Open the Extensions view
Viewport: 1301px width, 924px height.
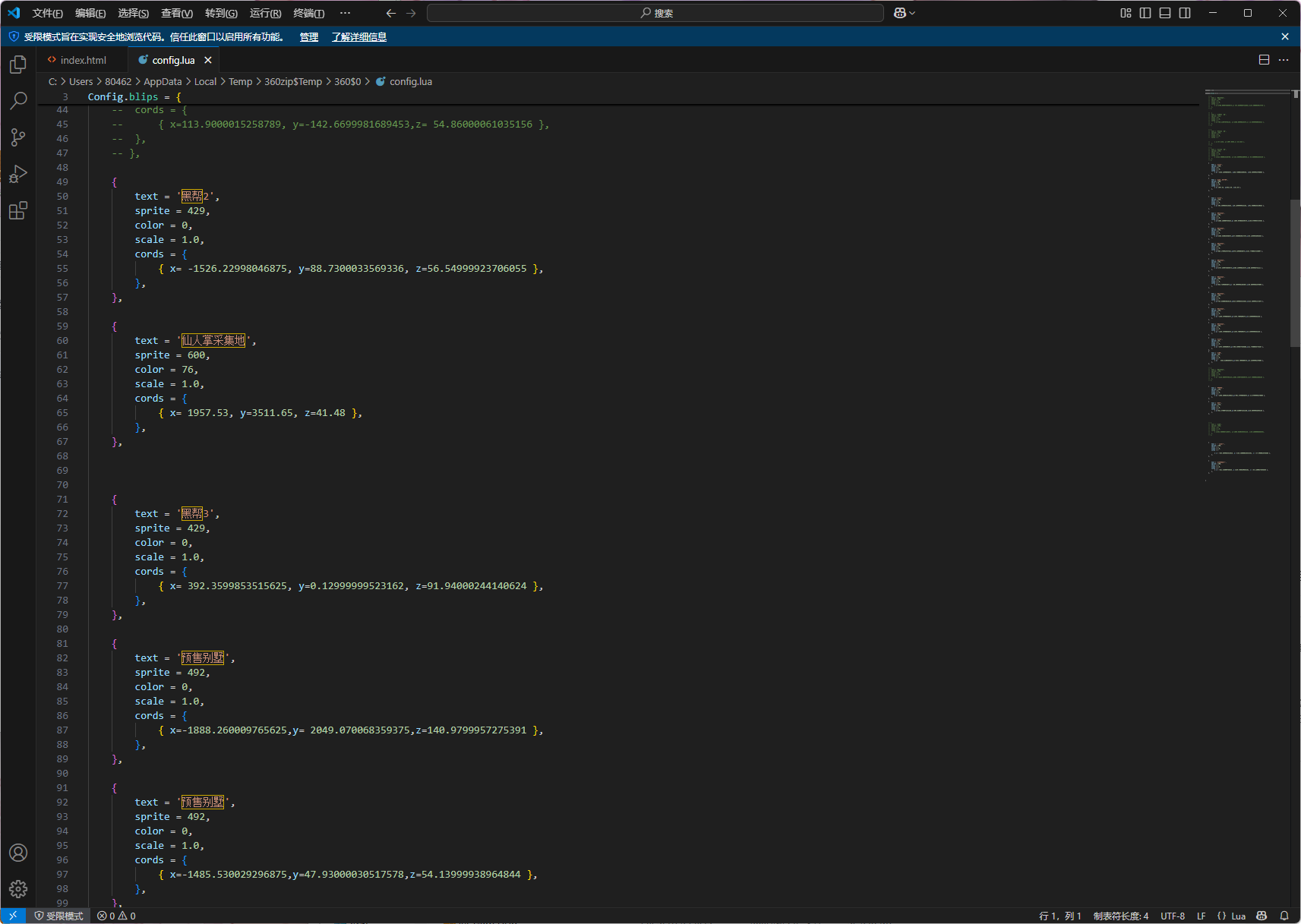(x=18, y=210)
